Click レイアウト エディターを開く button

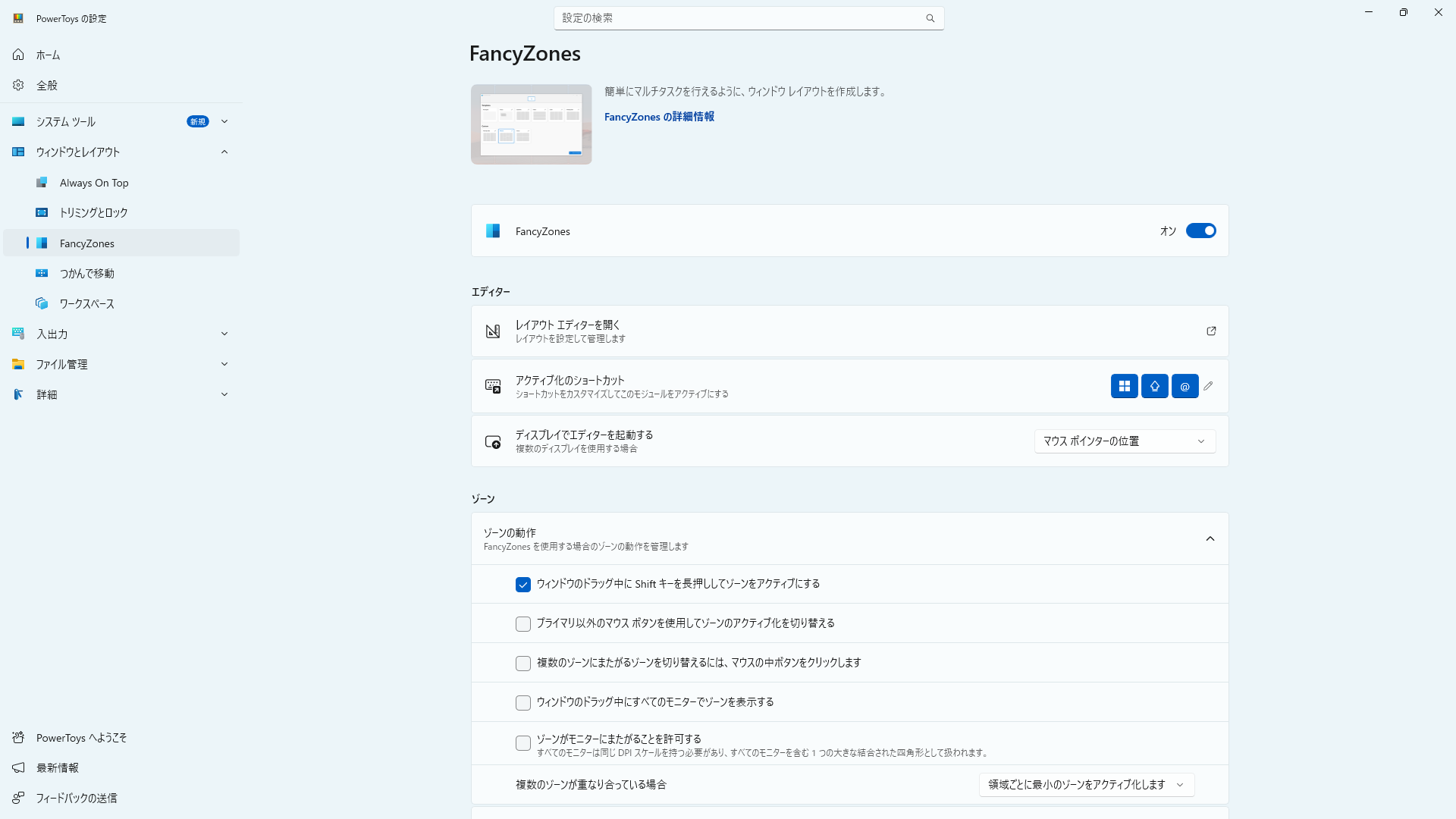pos(849,331)
